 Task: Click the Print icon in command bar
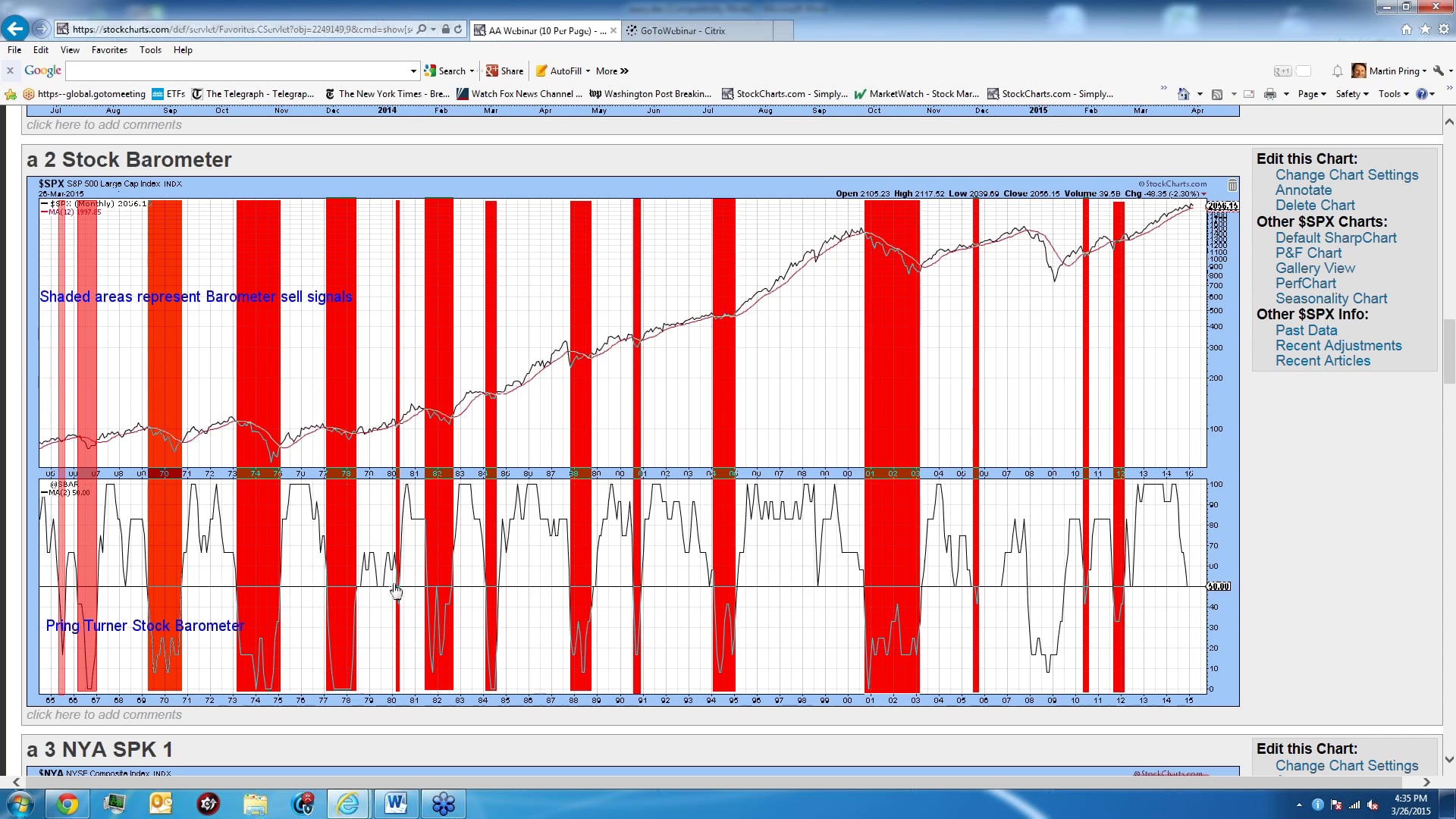click(1270, 94)
